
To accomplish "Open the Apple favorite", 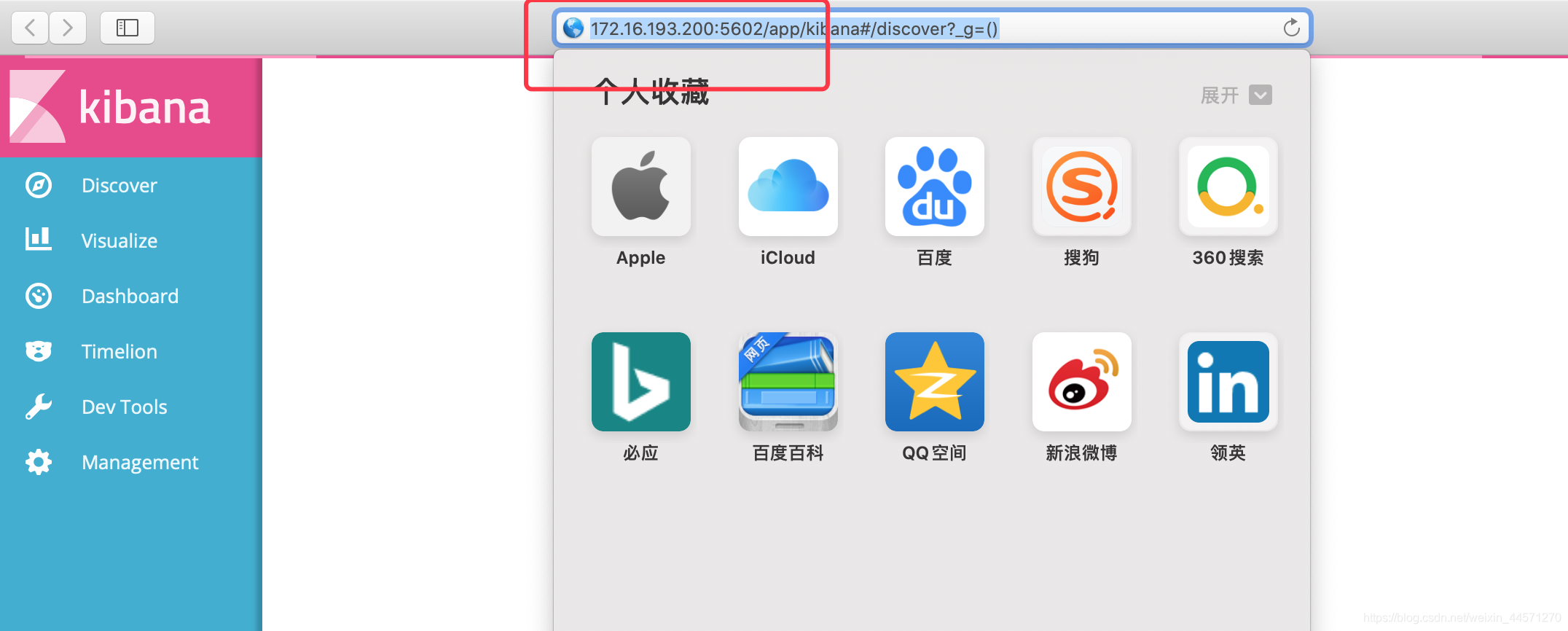I will pos(641,187).
